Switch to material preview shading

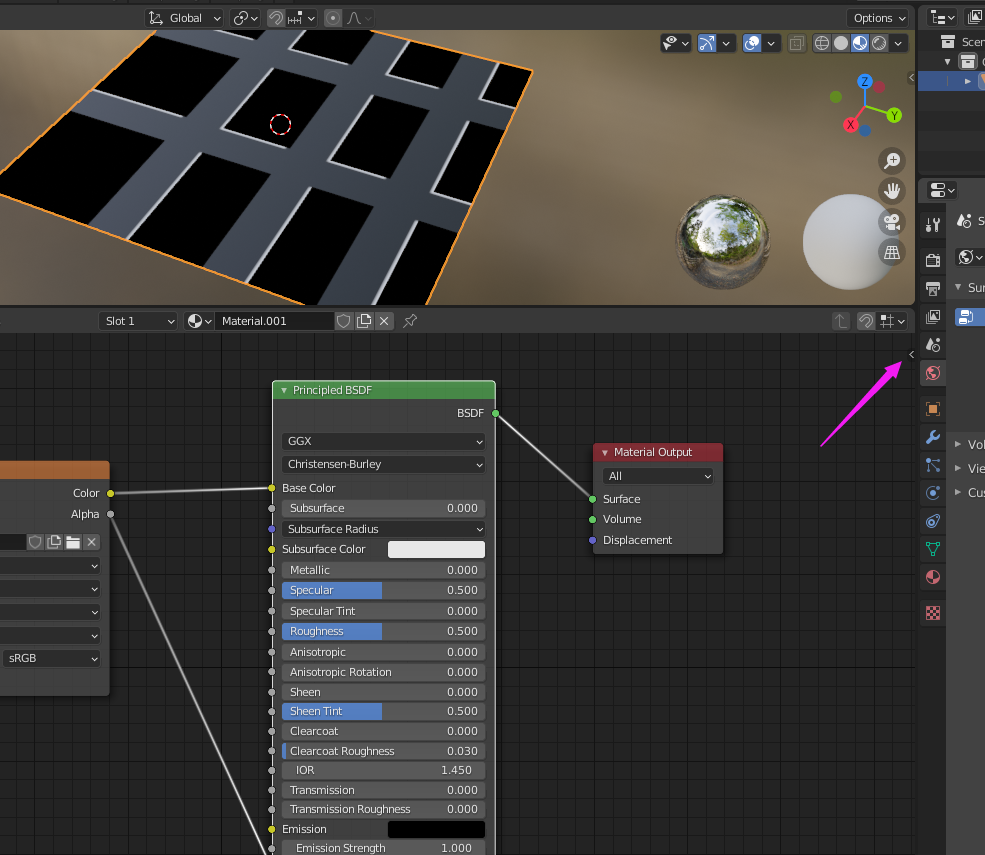860,43
